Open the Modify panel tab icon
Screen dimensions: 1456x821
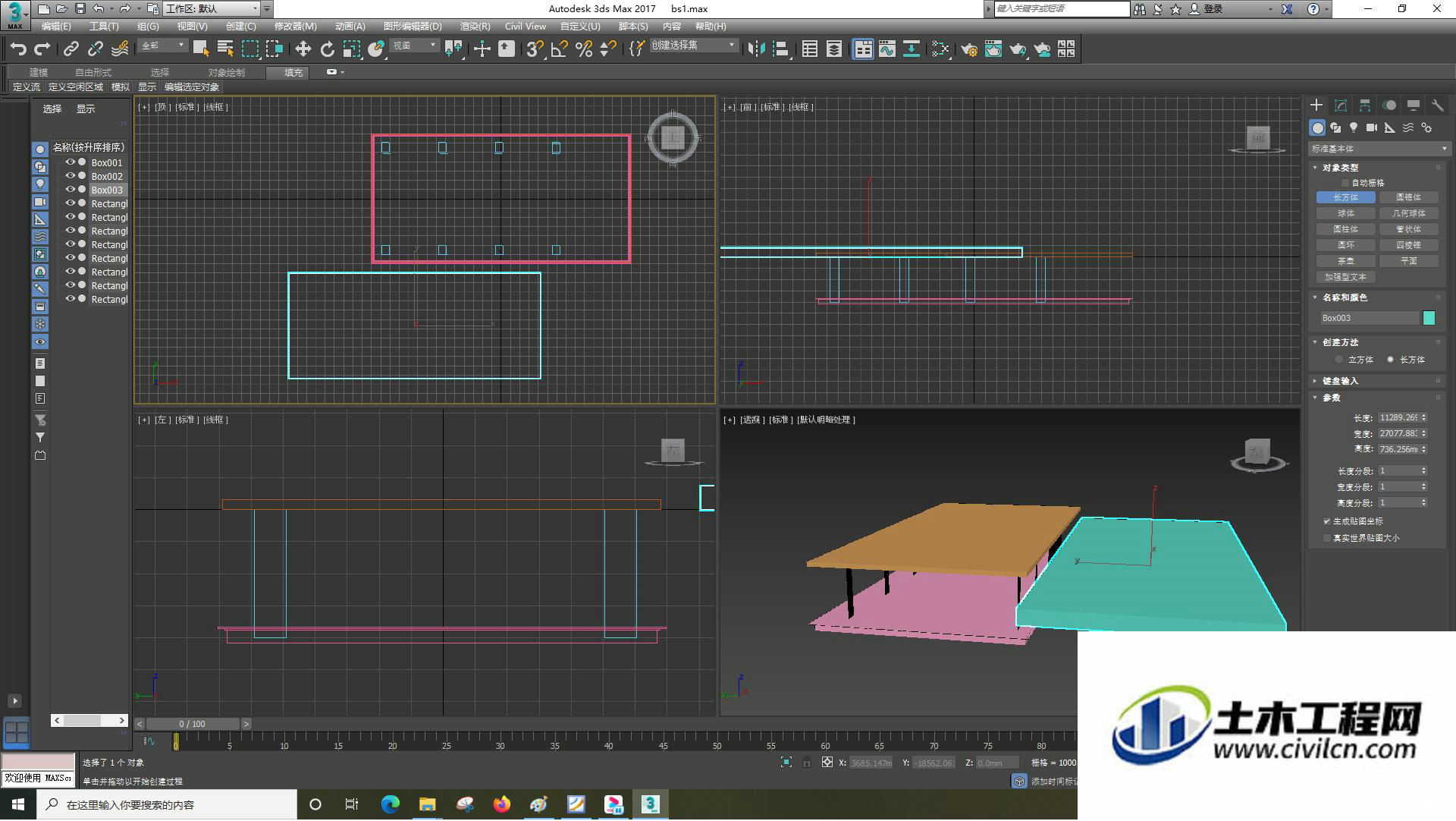[1341, 105]
